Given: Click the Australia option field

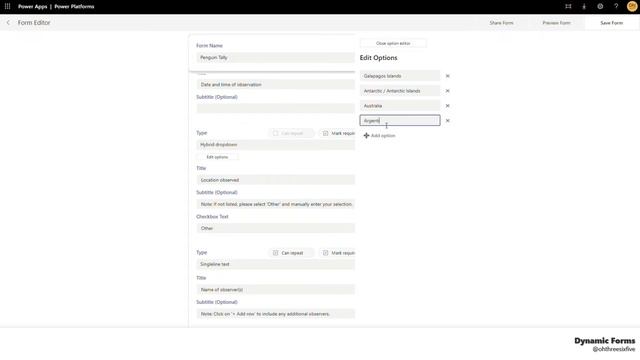Looking at the screenshot, I should (400, 106).
